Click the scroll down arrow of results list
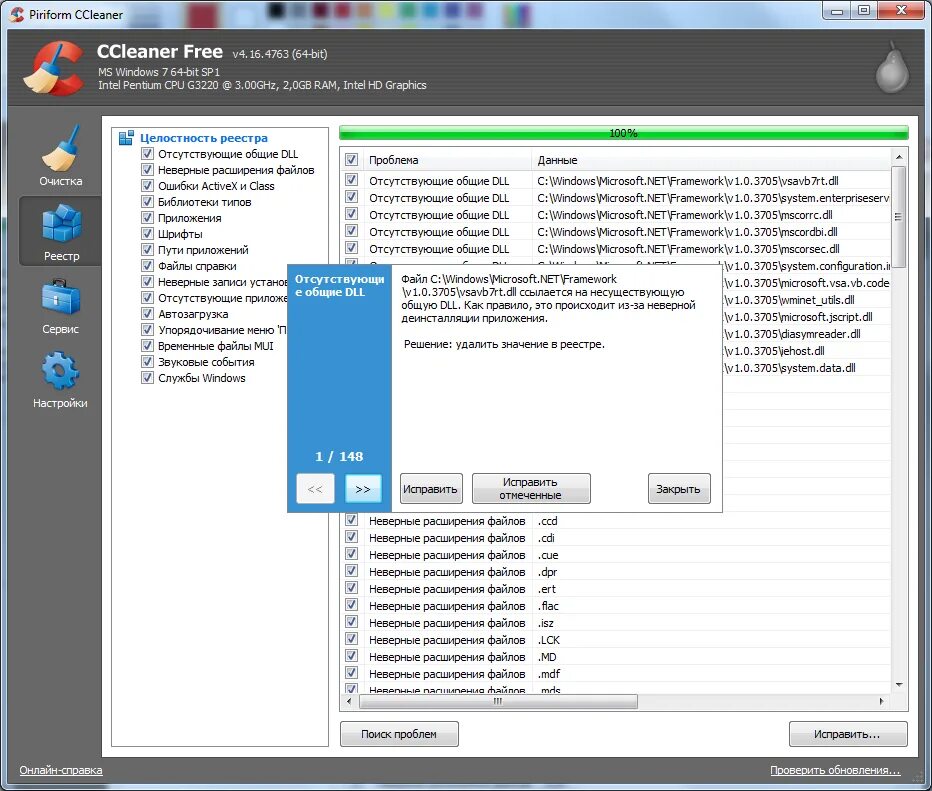This screenshot has width=932, height=791. [899, 685]
